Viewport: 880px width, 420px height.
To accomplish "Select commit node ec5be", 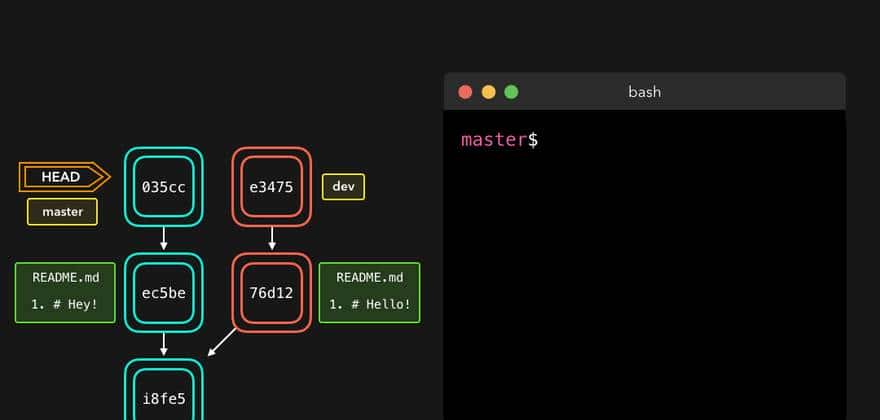I will coord(163,292).
